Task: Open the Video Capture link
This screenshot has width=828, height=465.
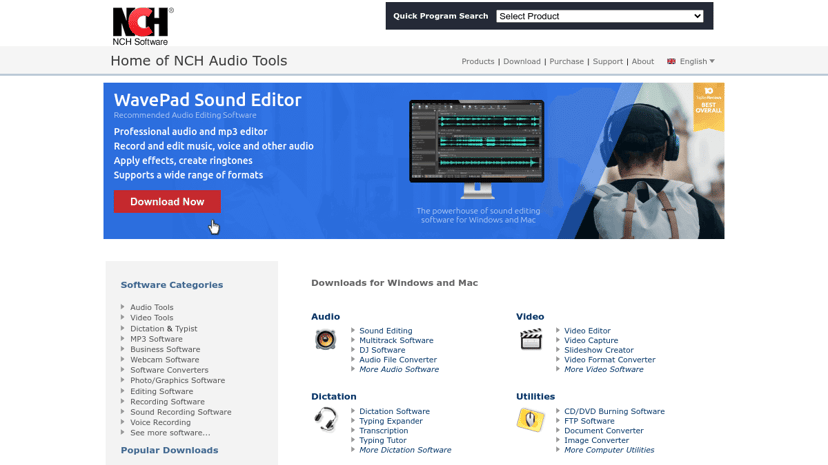Action: [591, 340]
